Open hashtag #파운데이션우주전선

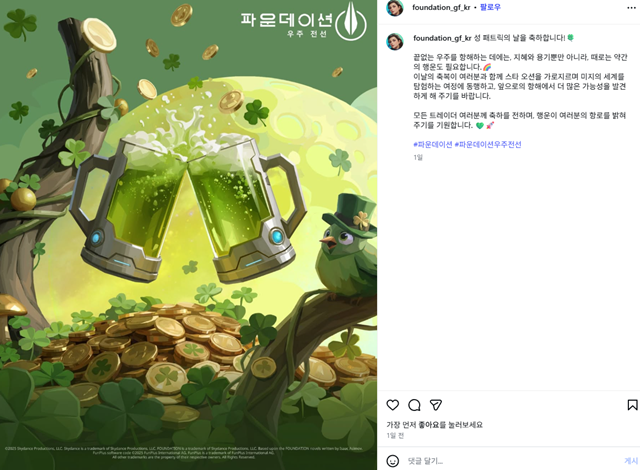[x=488, y=144]
